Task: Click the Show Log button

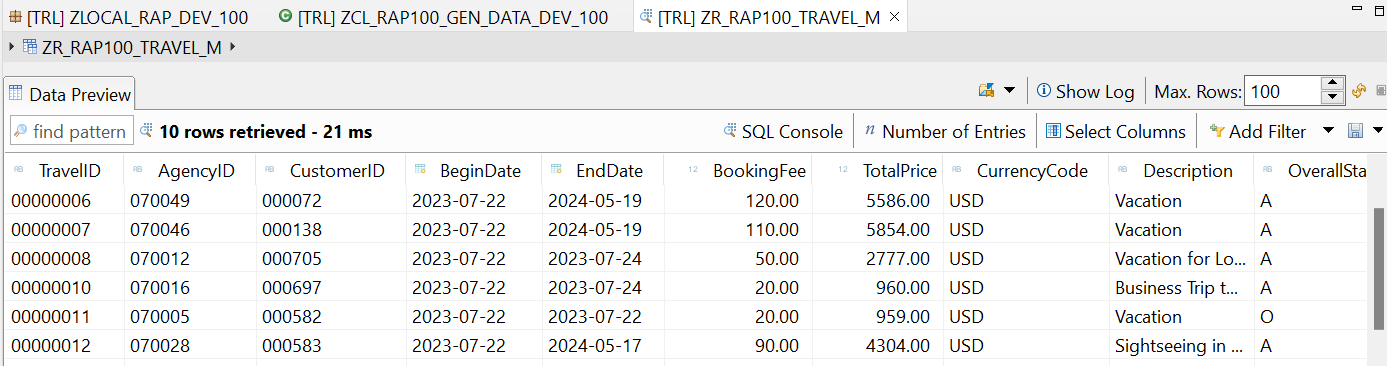Action: click(1086, 91)
